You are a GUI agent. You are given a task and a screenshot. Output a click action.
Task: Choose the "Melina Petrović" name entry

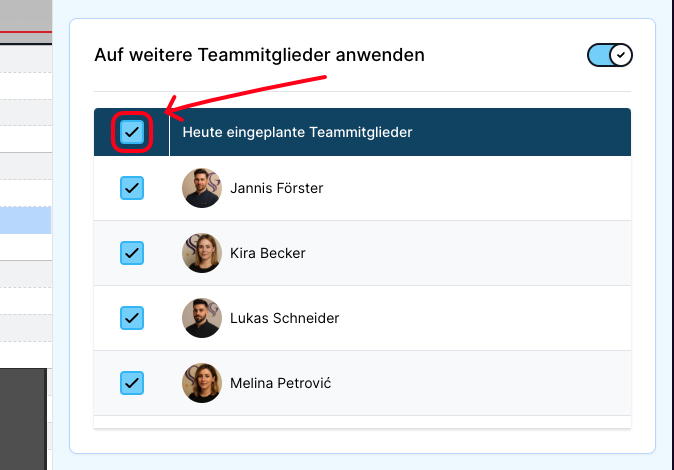tap(280, 383)
